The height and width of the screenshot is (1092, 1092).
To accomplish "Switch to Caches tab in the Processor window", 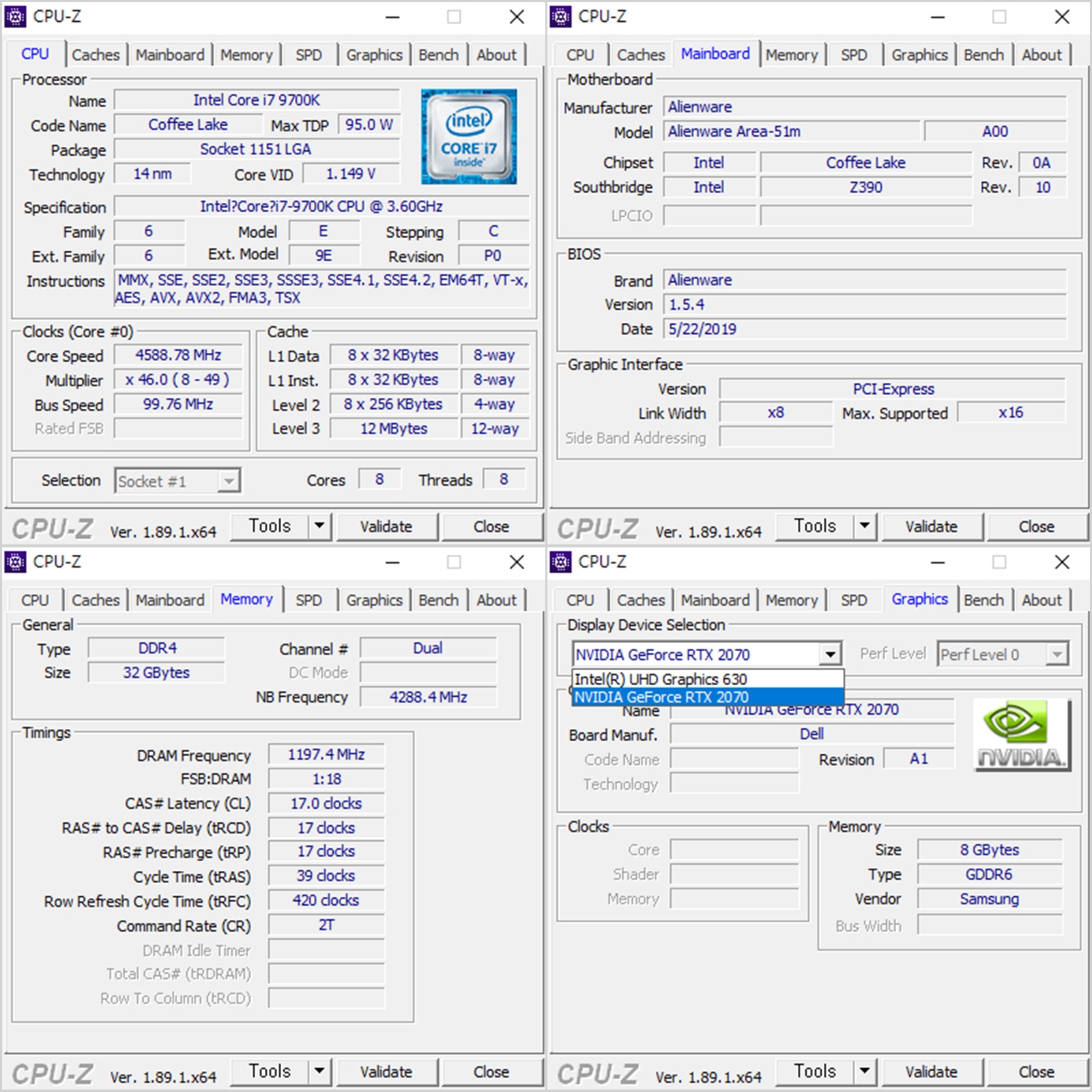I will 96,55.
